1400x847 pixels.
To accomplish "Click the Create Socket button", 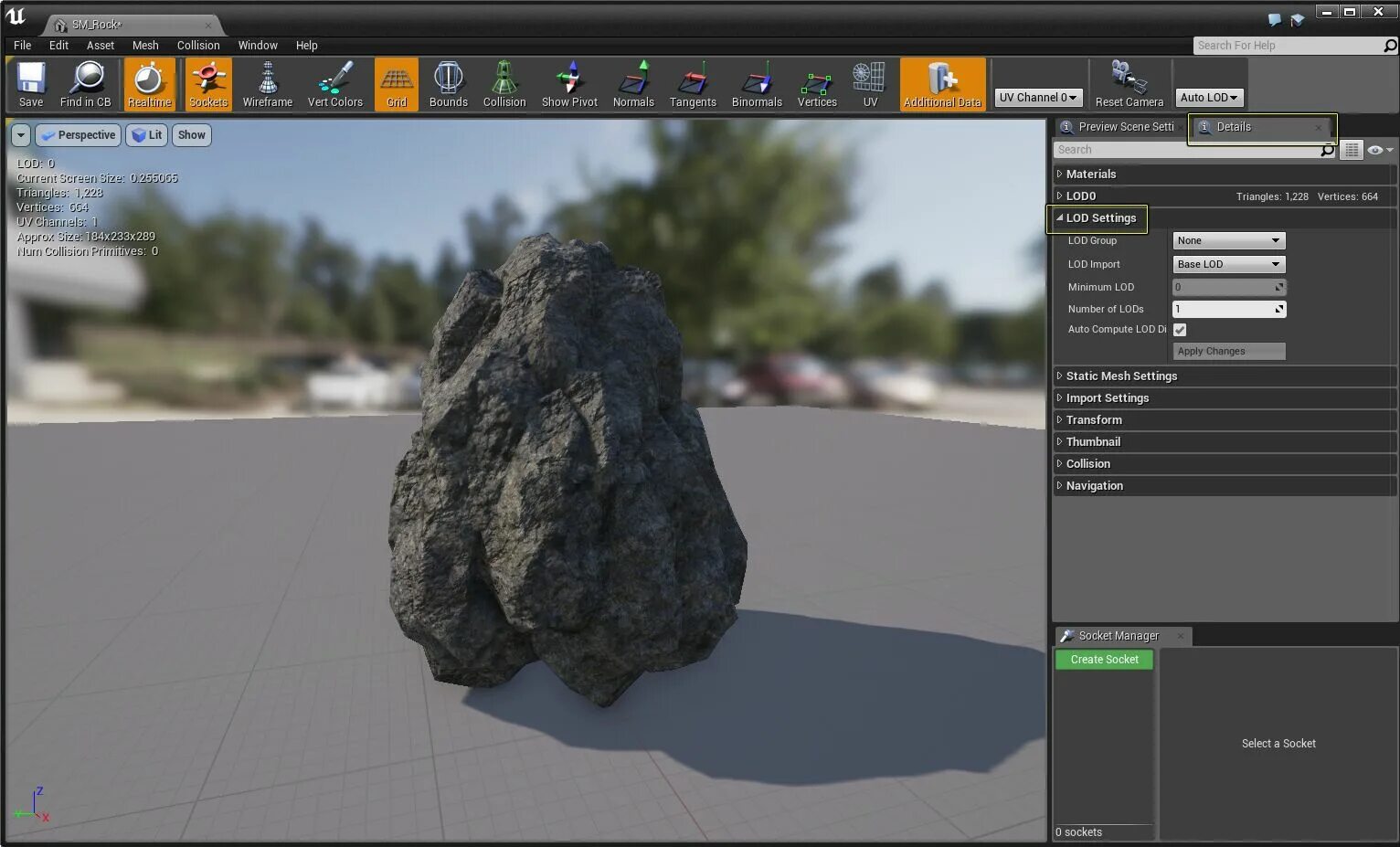I will [1104, 660].
